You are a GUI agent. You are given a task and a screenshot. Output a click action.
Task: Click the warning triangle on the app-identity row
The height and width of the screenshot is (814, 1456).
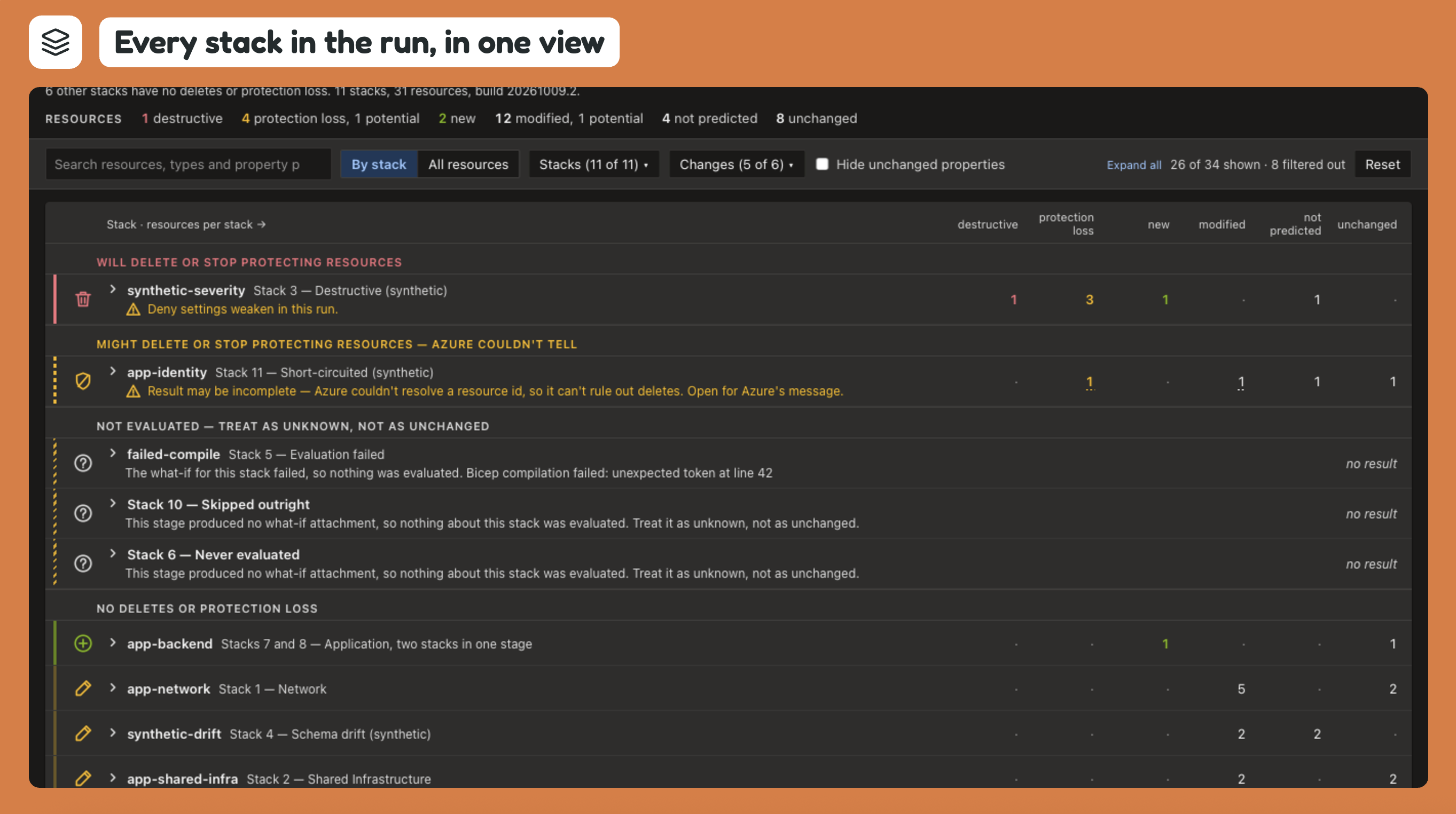coord(134,391)
